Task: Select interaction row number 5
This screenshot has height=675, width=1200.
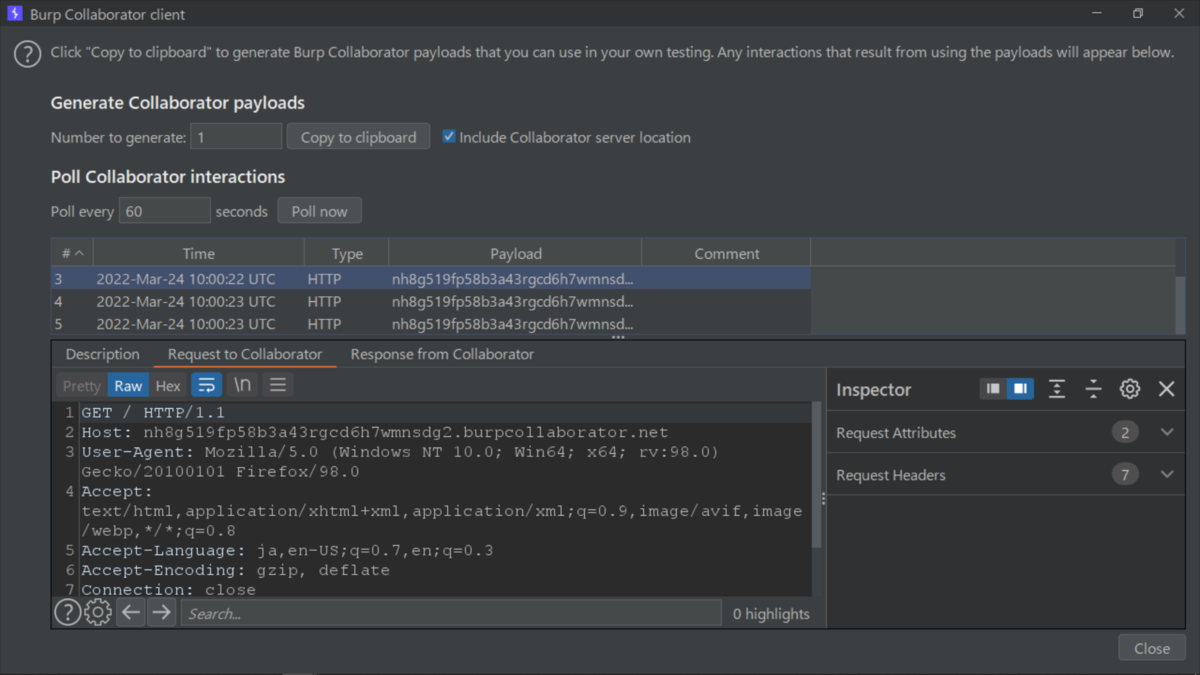Action: click(x=431, y=323)
